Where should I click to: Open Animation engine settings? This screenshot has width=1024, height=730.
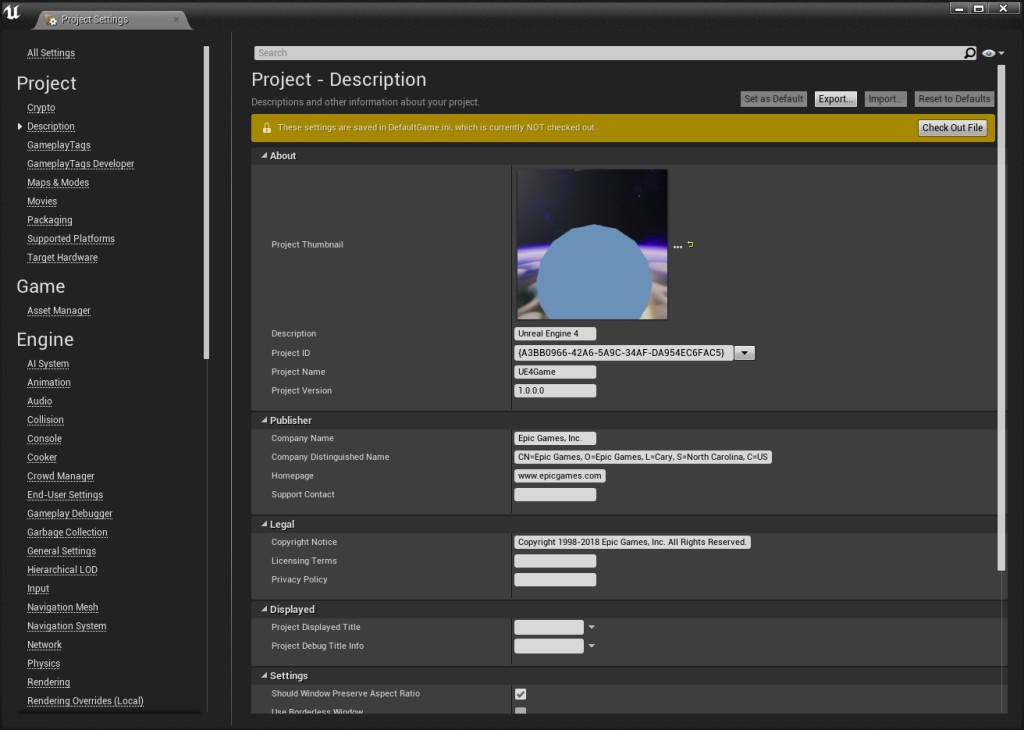click(x=49, y=383)
